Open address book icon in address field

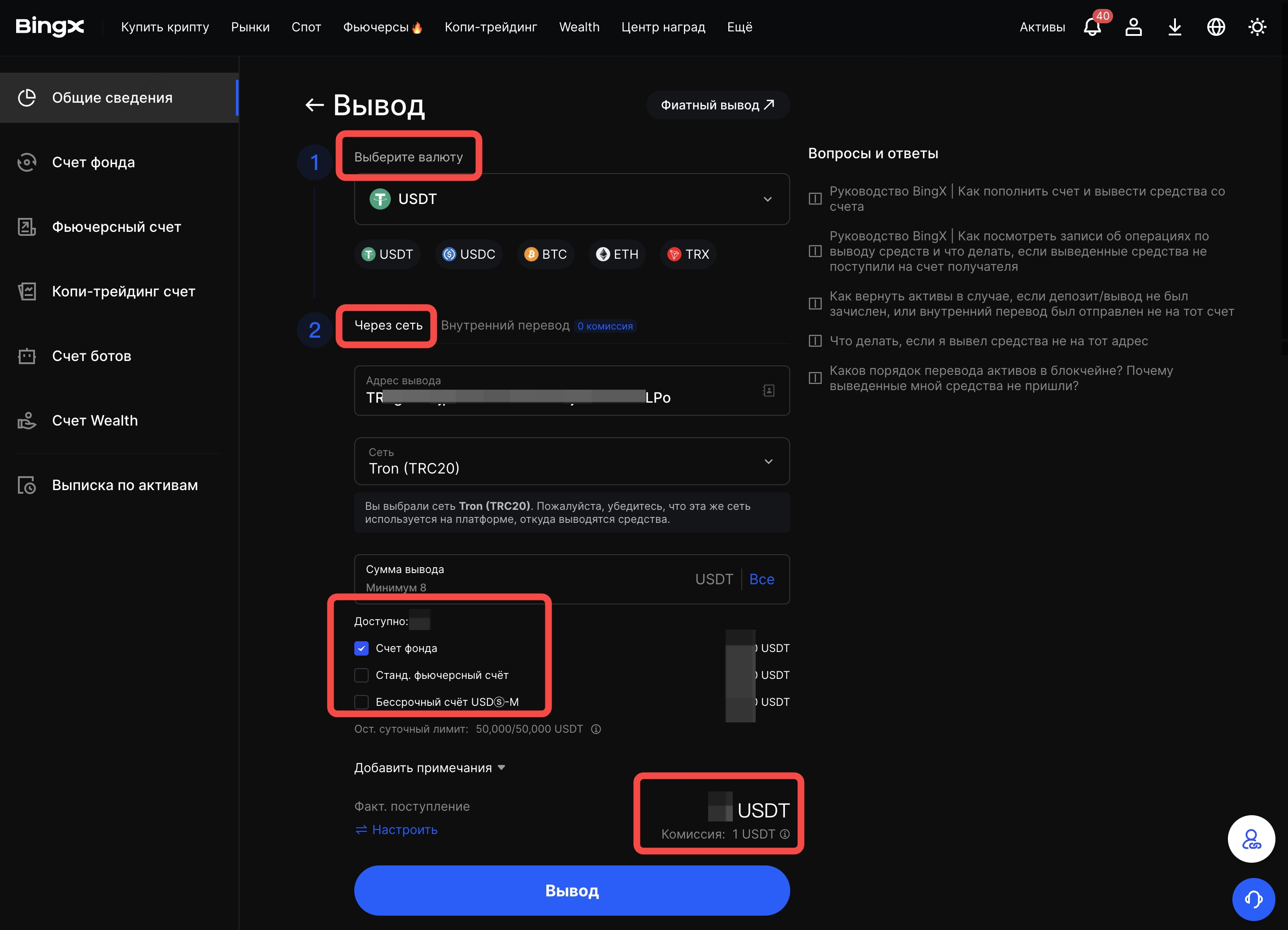pos(768,391)
